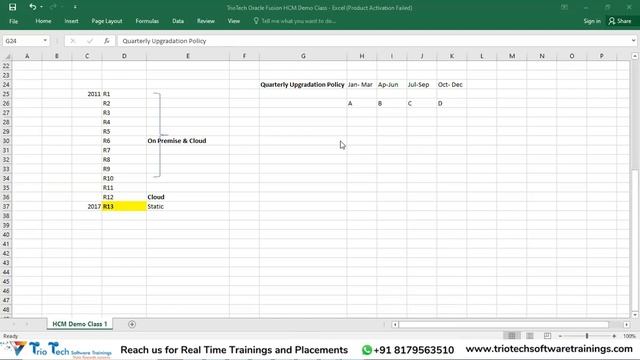640x360 pixels.
Task: Click the Sign in link
Action: (x=592, y=21)
